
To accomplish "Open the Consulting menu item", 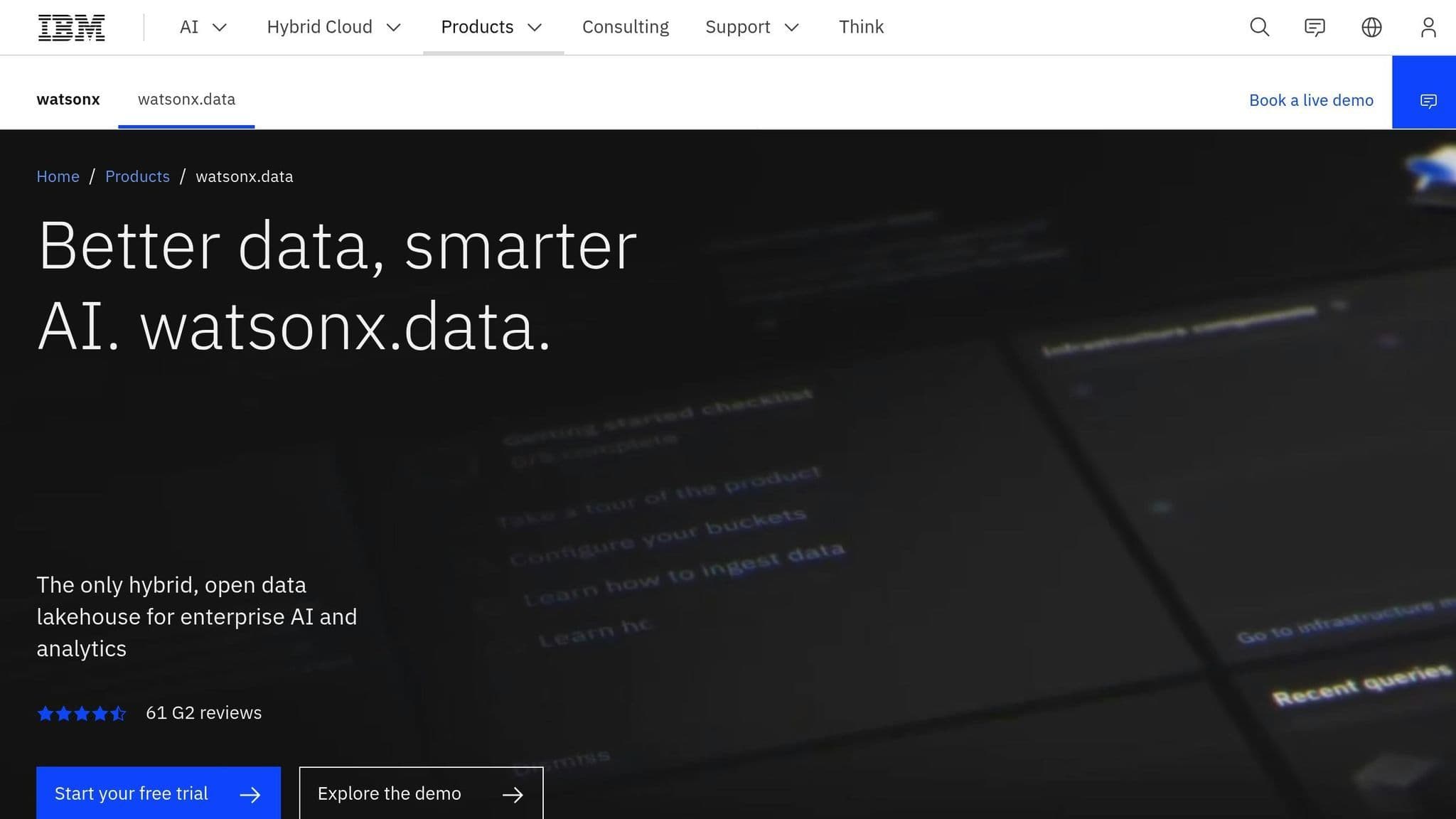I will tap(626, 27).
